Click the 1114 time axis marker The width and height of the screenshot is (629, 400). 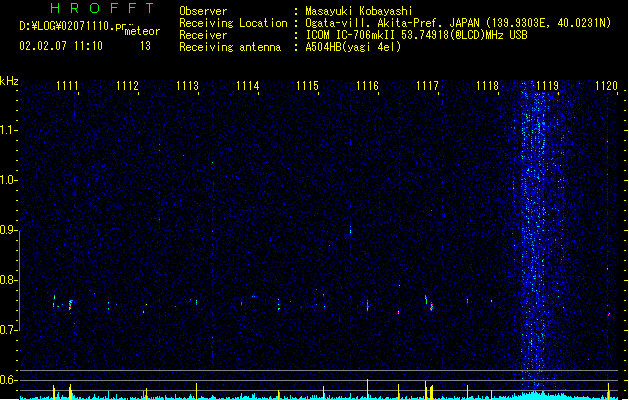pyautogui.click(x=248, y=86)
